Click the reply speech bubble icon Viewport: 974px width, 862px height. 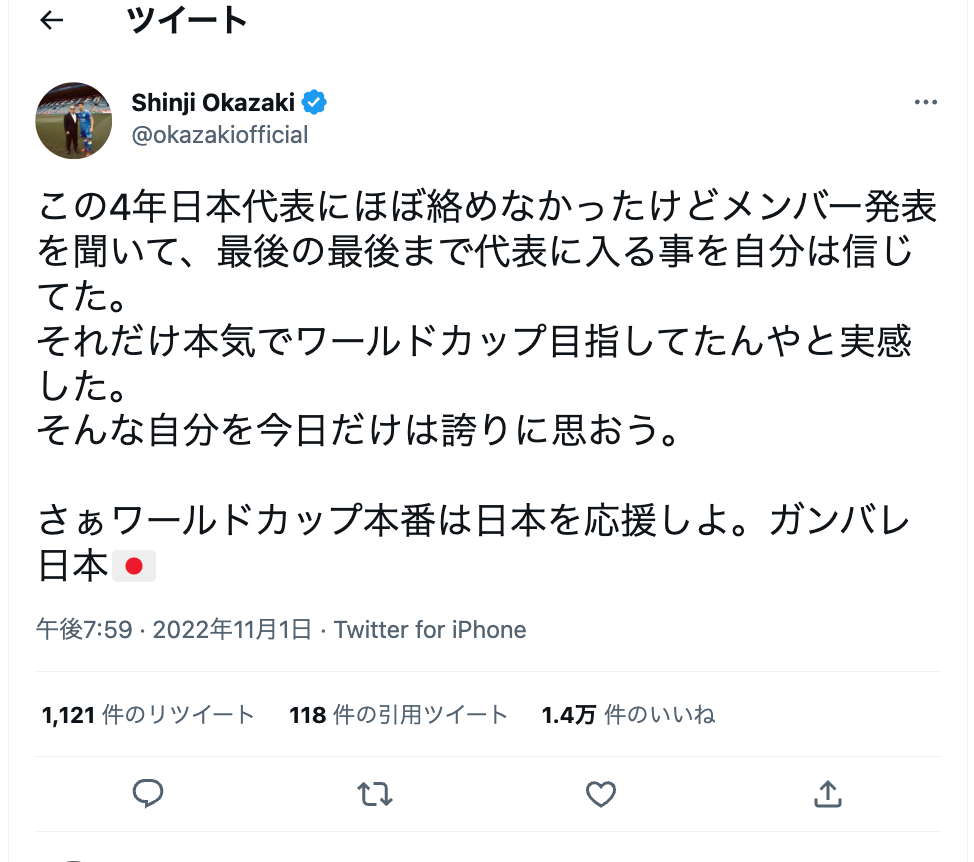pos(148,794)
